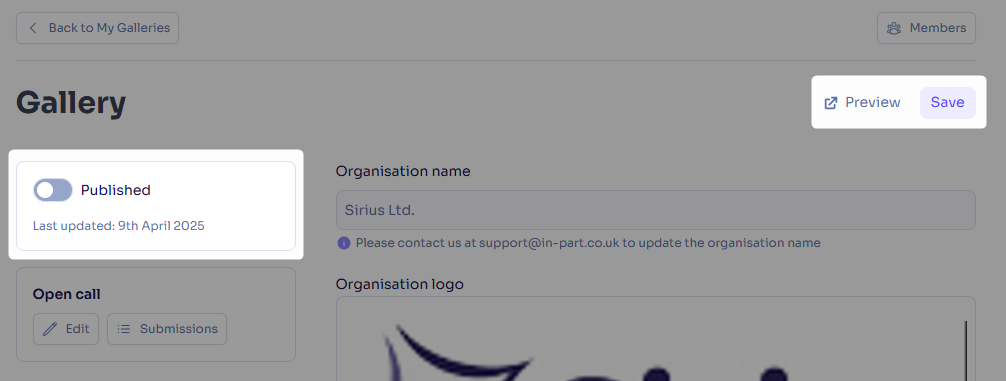The image size is (1006, 381).
Task: Click the Organisation name field
Action: [656, 210]
